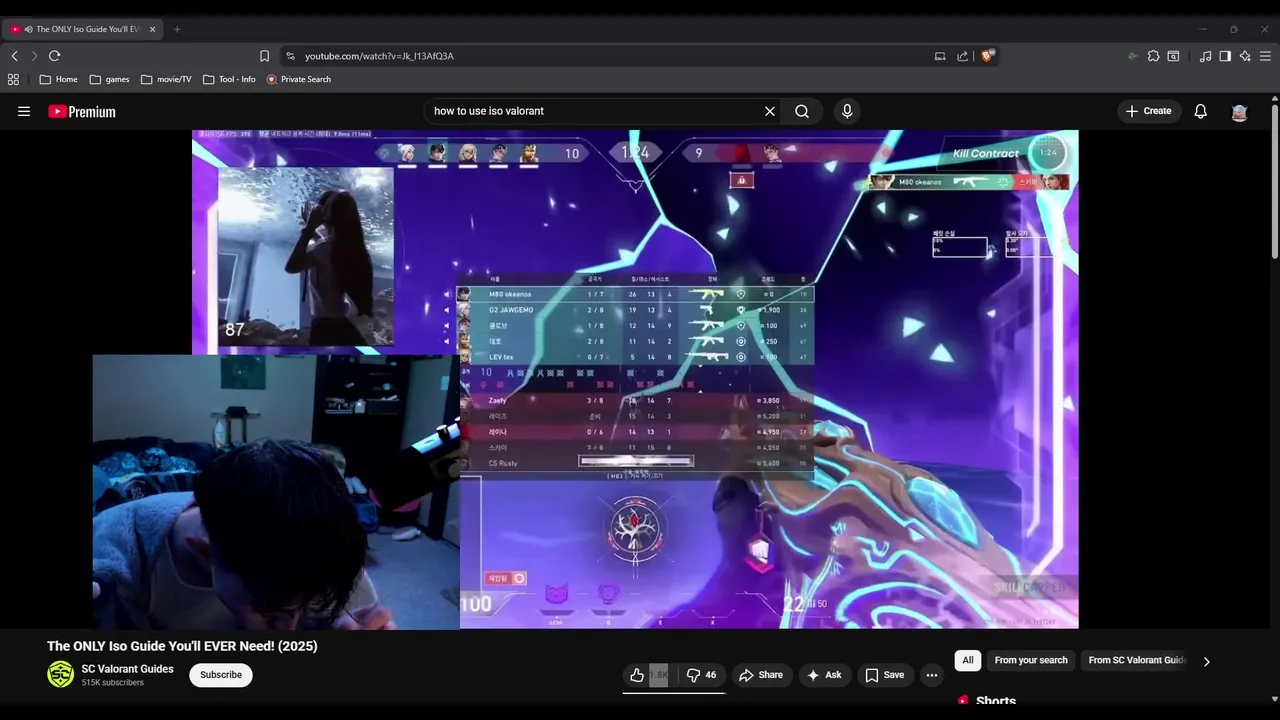
Task: Clear the search box with the X
Action: (770, 111)
